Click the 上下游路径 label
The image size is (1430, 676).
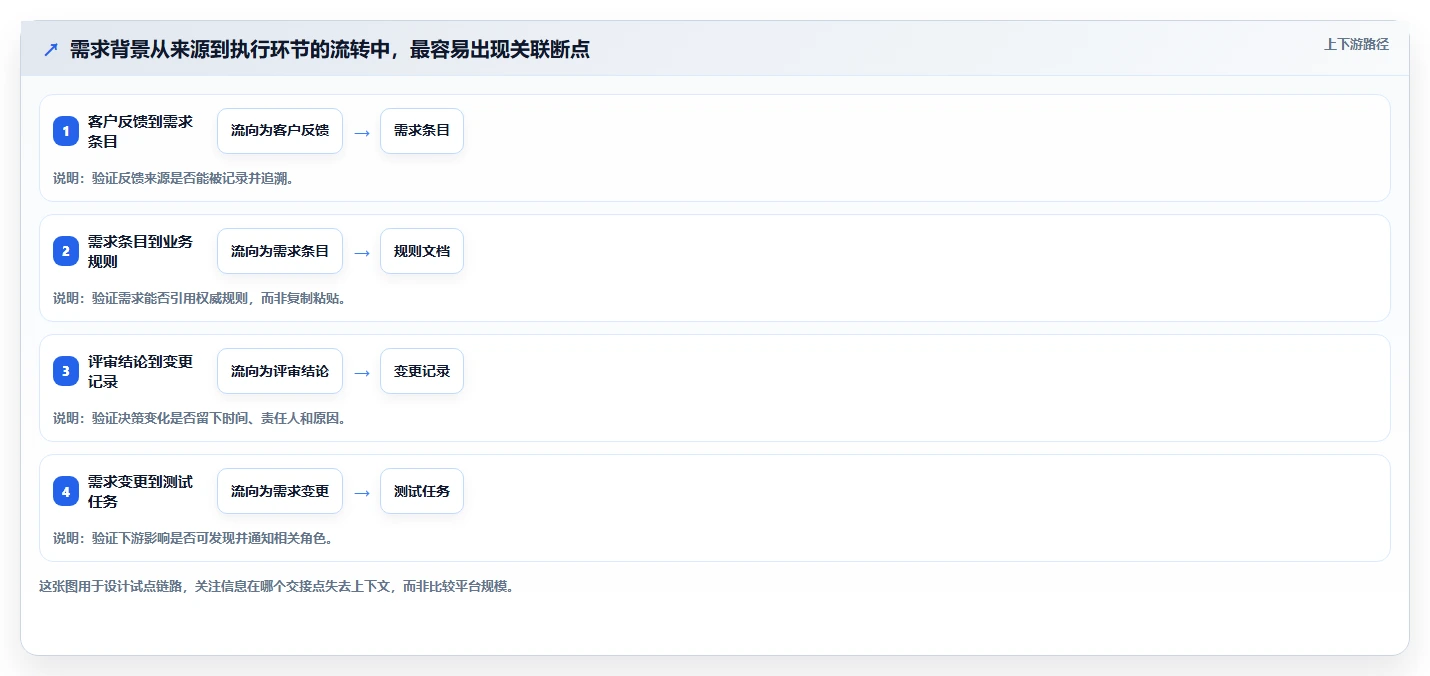pos(1356,44)
